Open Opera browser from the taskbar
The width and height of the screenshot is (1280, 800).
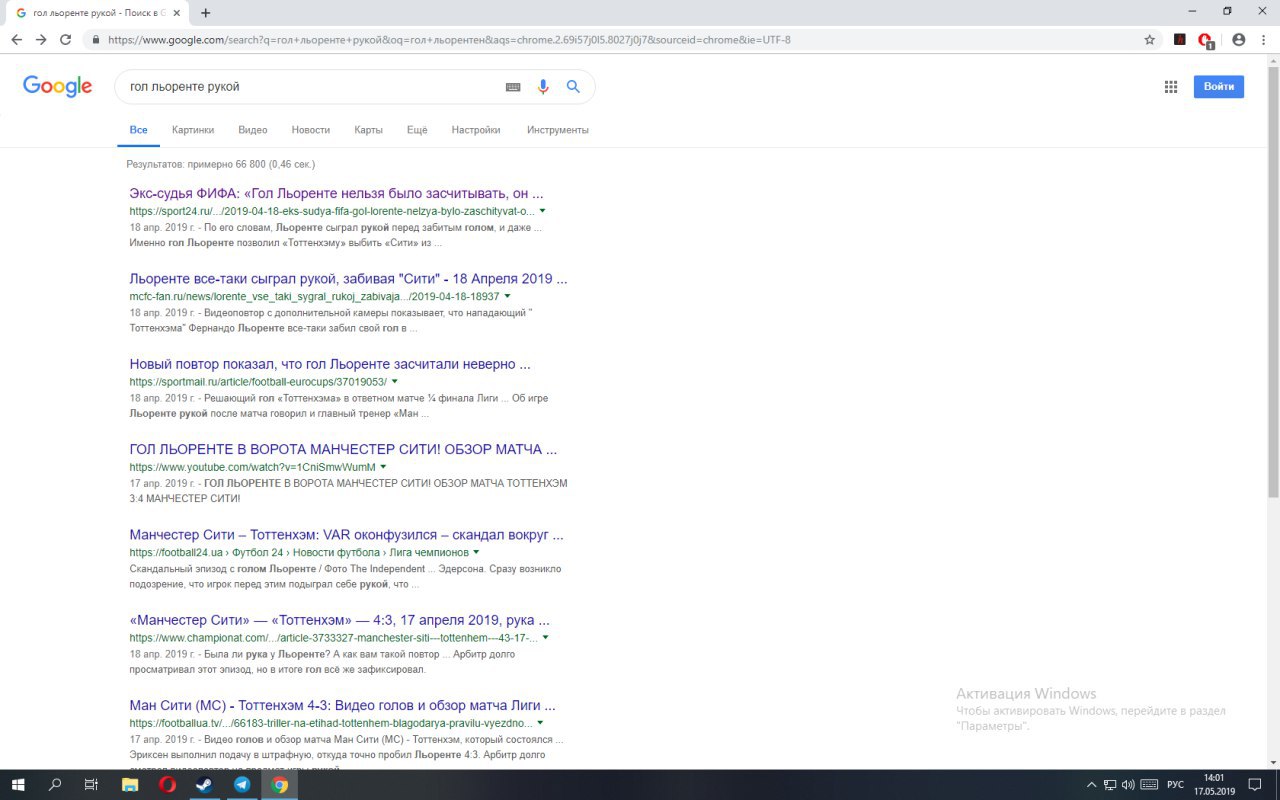(x=167, y=785)
